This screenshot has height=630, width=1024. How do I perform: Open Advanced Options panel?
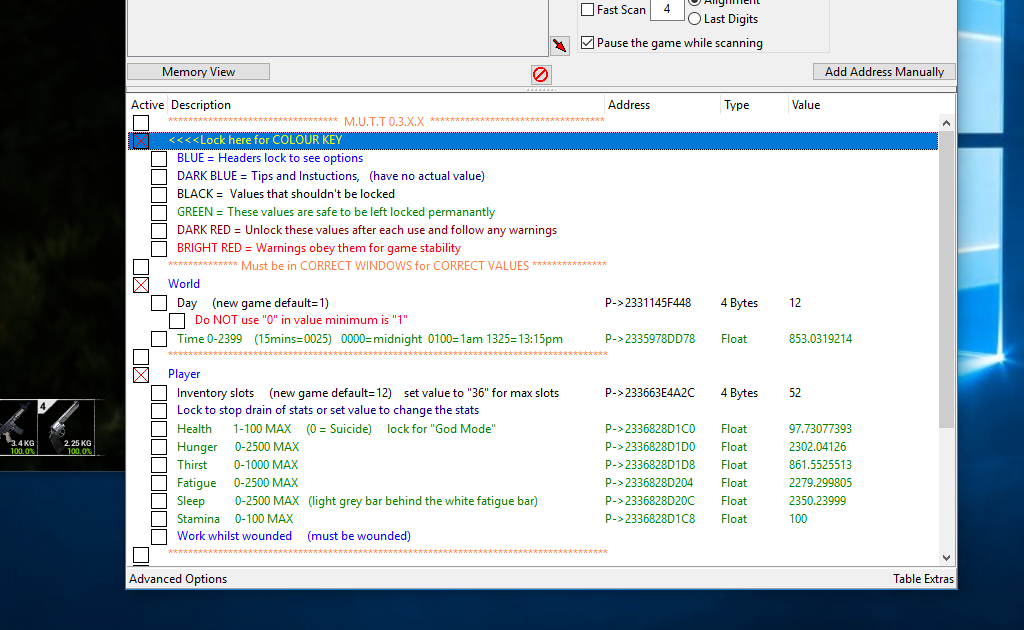click(x=178, y=578)
